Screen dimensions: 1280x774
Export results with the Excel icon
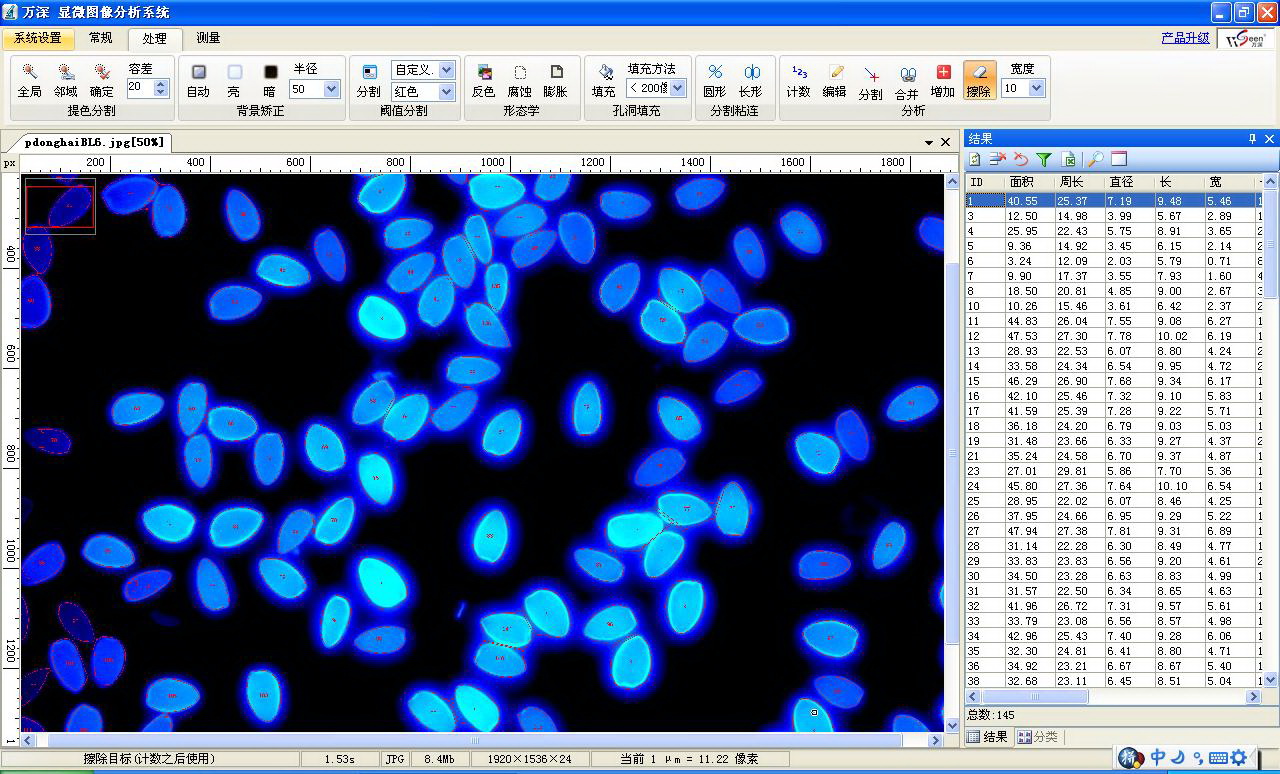coord(1069,159)
